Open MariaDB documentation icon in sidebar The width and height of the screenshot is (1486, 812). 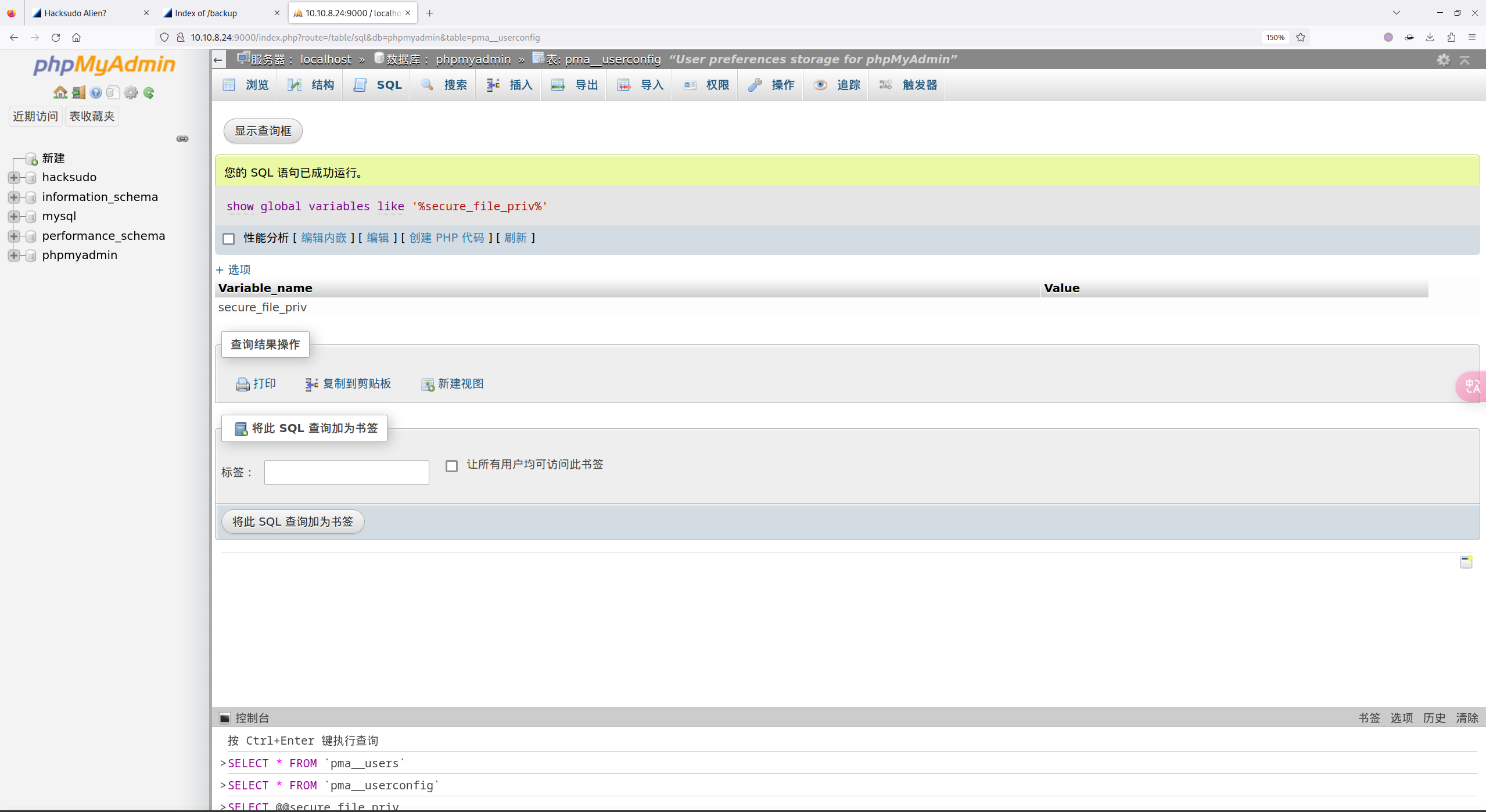[x=113, y=92]
